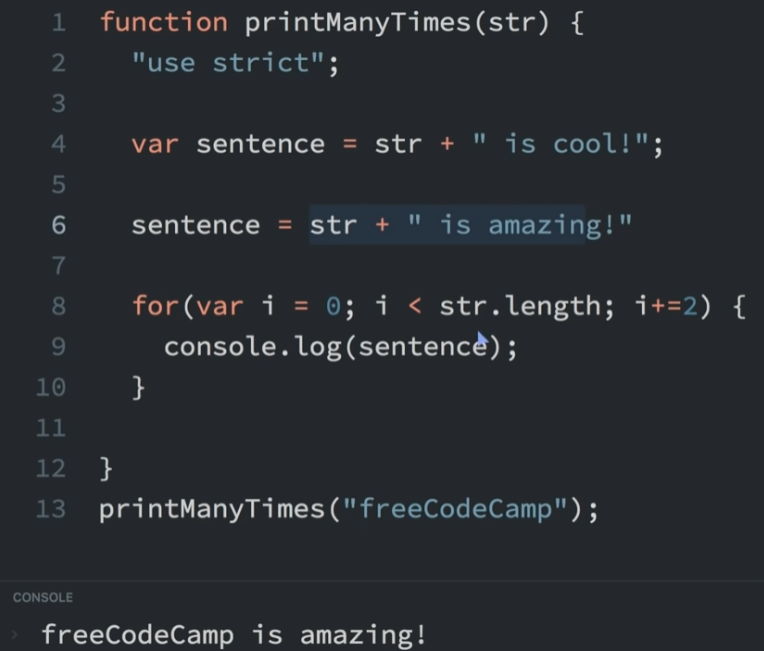Click the word sentence on line 6
This screenshot has width=764, height=651.
point(196,226)
